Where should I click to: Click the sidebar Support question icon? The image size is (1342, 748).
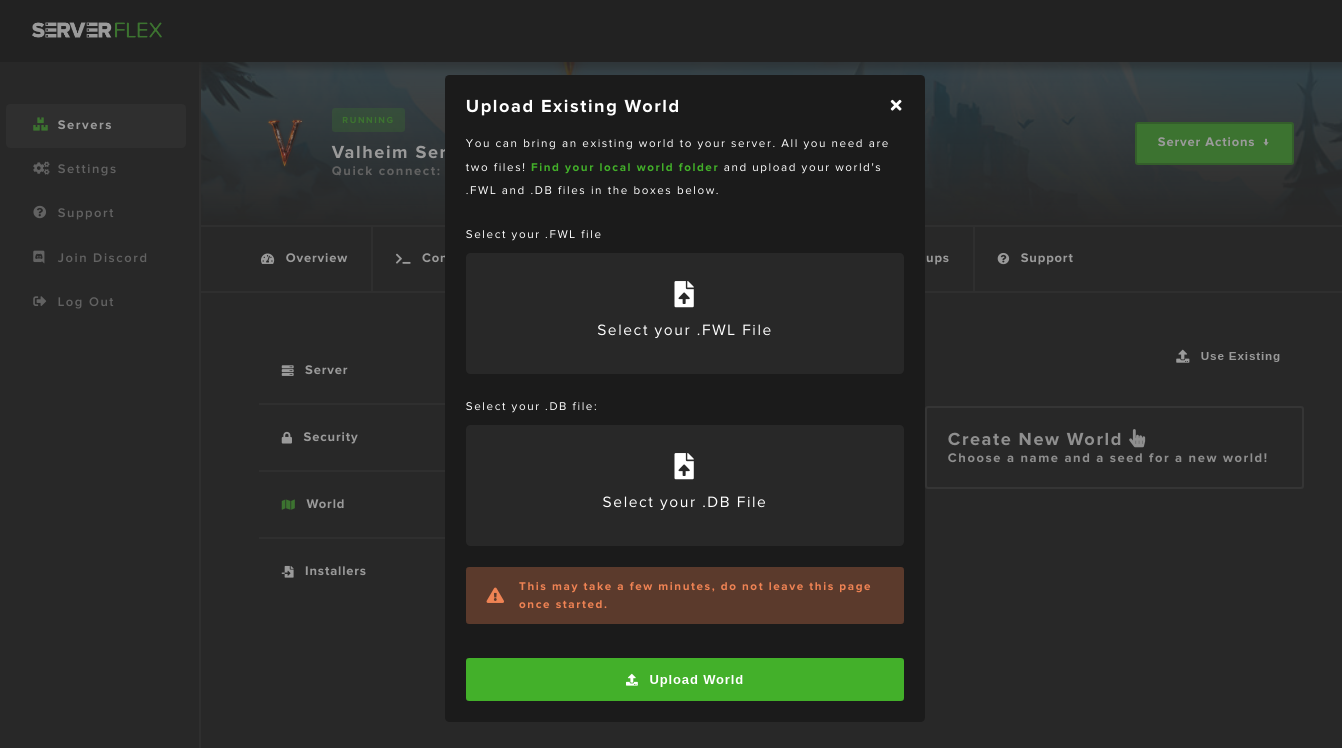click(40, 213)
